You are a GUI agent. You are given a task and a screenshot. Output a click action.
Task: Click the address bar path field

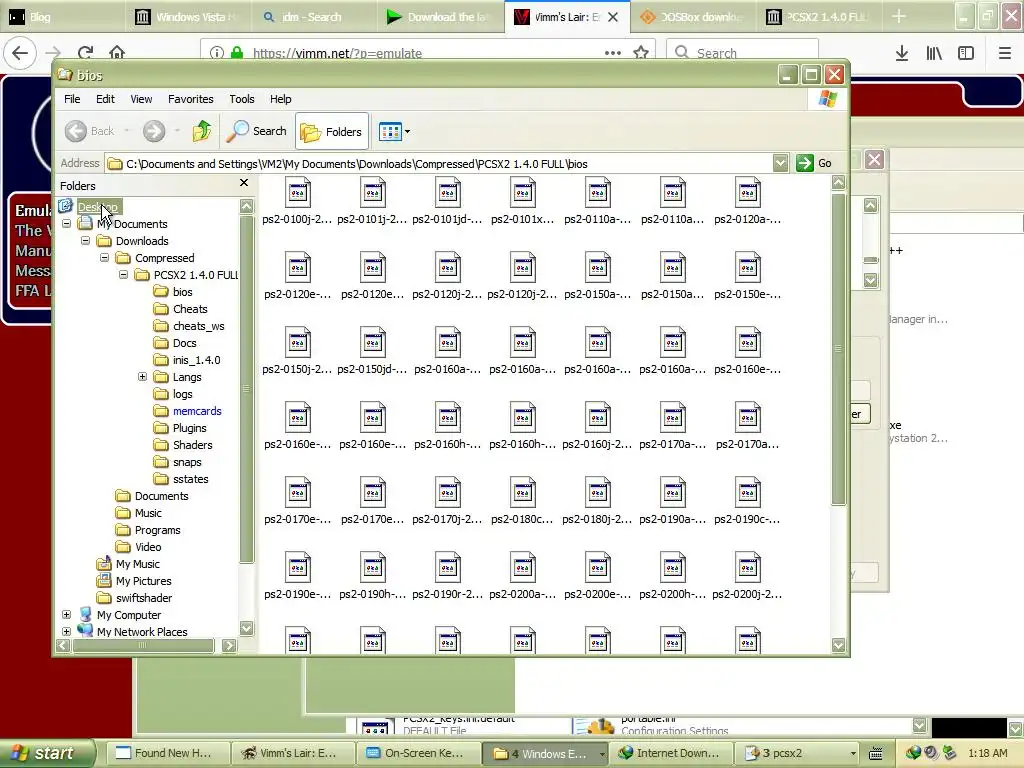point(441,164)
